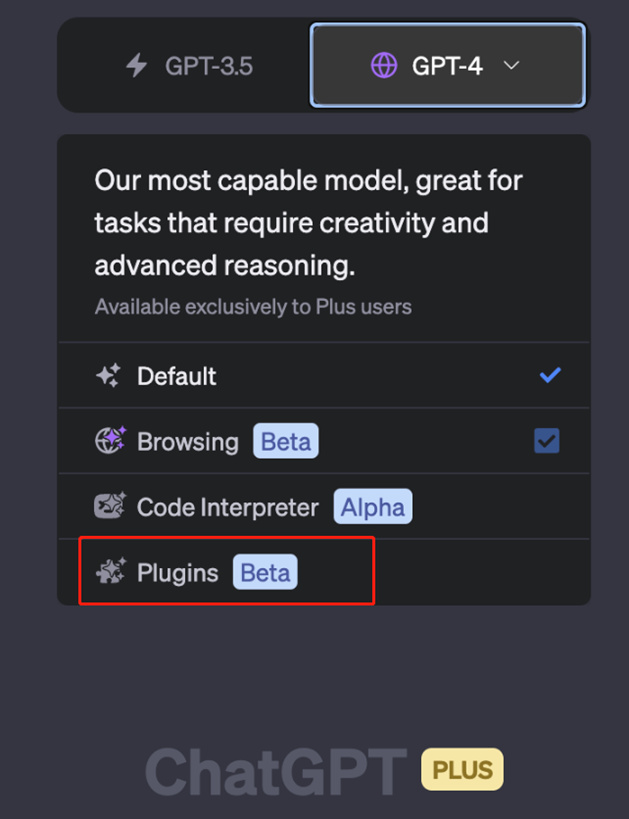Choose the Default mode option
629x819 pixels.
coord(324,376)
